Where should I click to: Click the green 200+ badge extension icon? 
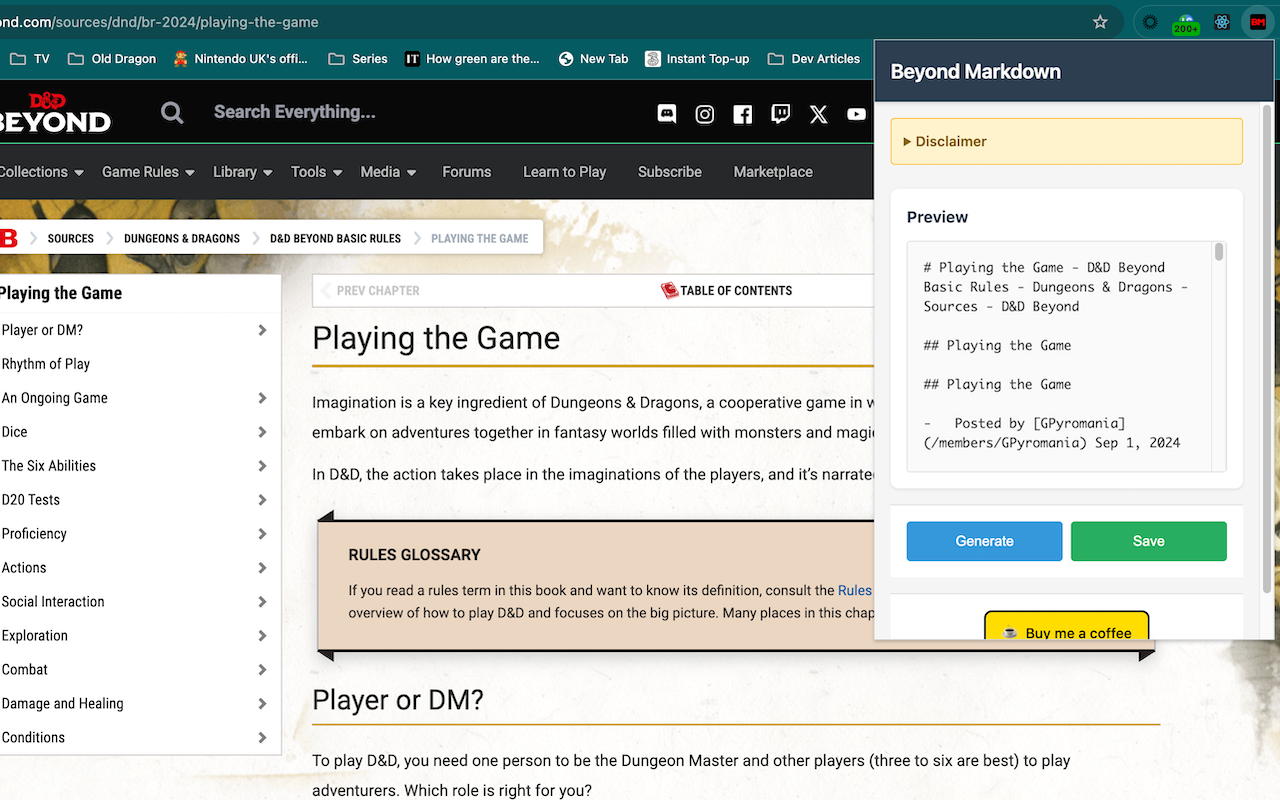click(1186, 23)
